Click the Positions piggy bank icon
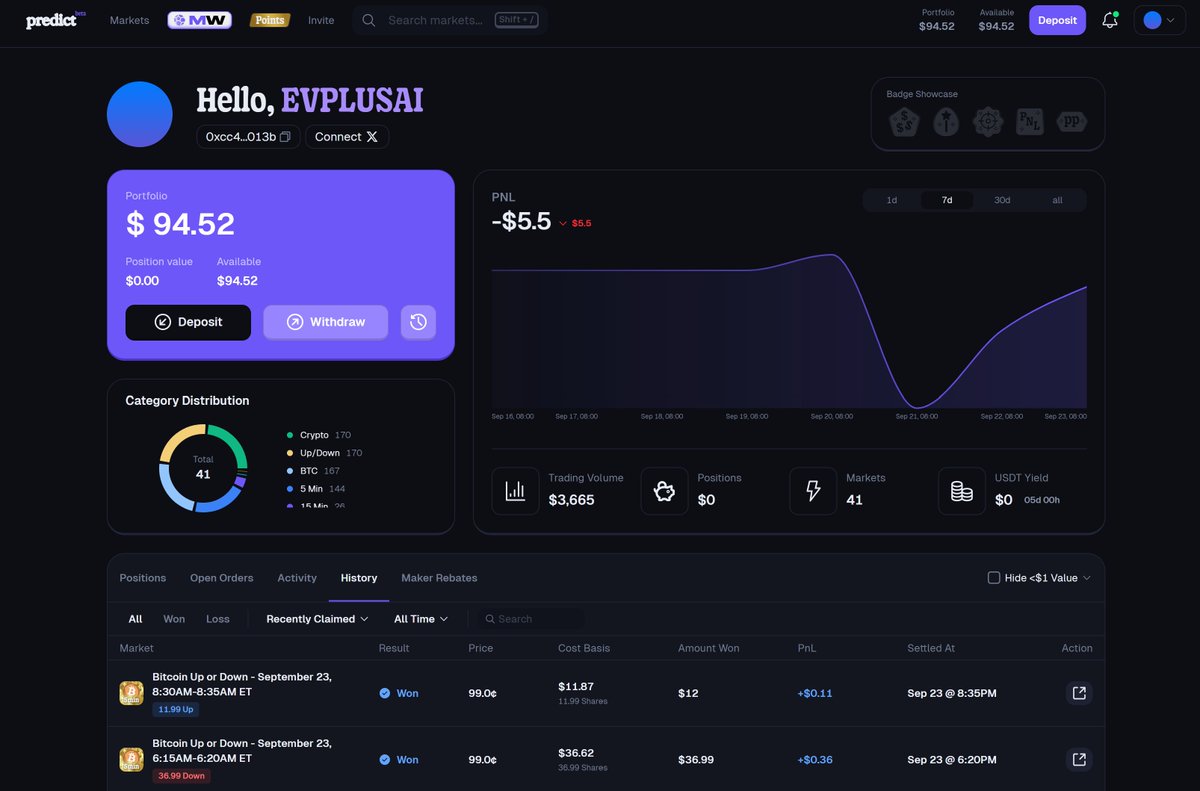 click(x=664, y=491)
